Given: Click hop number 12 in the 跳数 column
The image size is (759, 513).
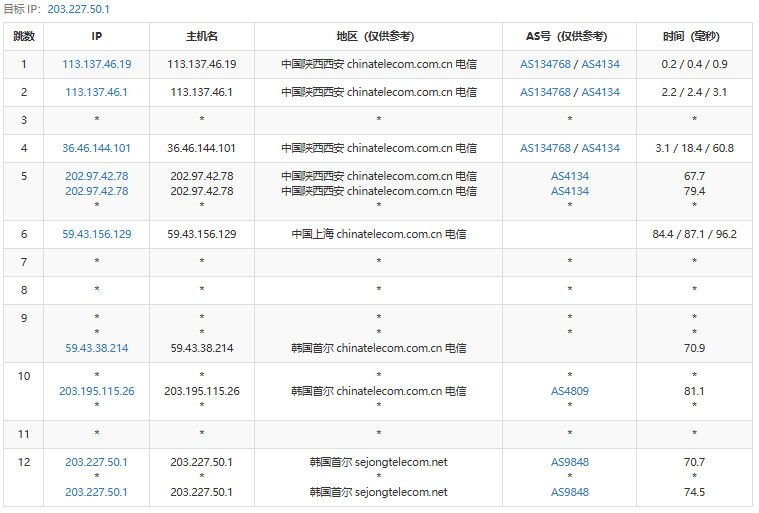Looking at the screenshot, I should [x=24, y=462].
